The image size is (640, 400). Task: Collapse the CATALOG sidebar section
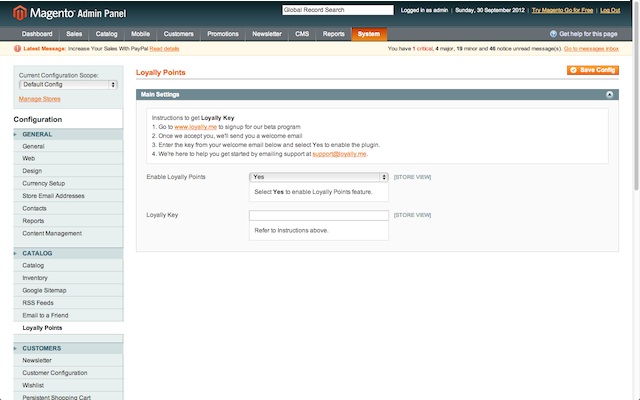(x=68, y=253)
